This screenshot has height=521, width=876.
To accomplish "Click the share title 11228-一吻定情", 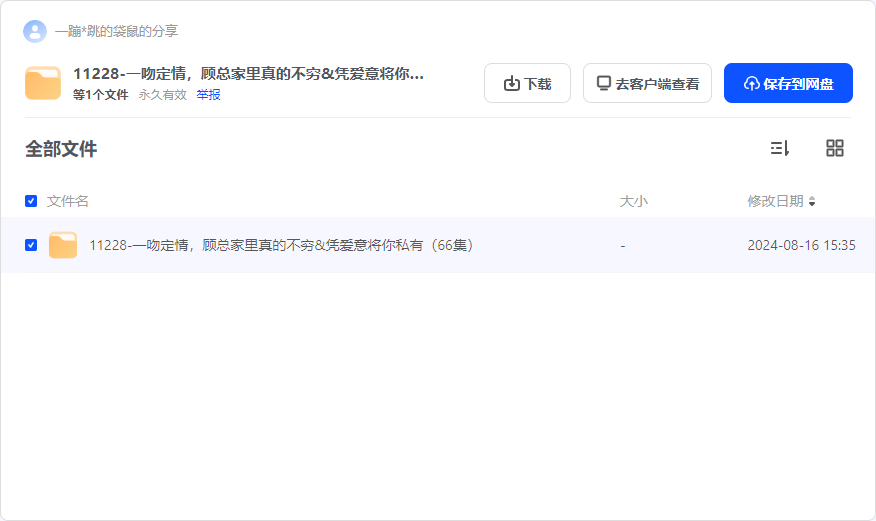I will coord(249,74).
